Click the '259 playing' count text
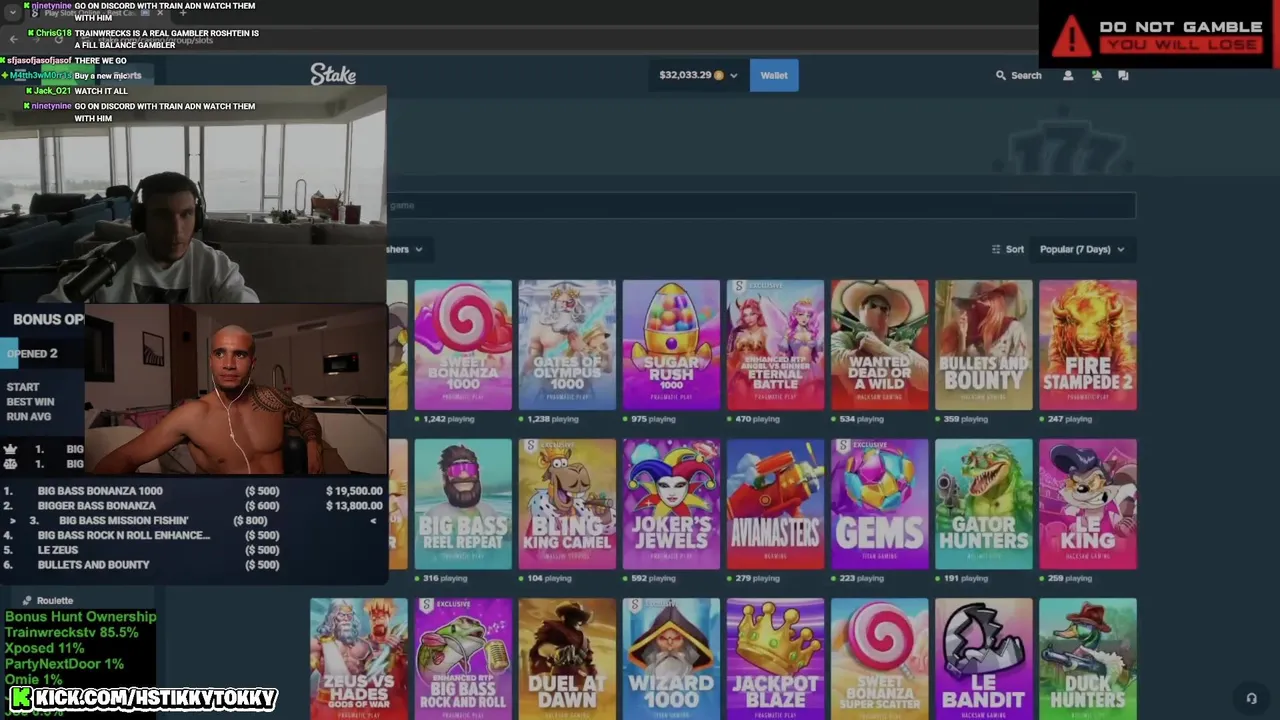The image size is (1280, 720). (x=1070, y=578)
